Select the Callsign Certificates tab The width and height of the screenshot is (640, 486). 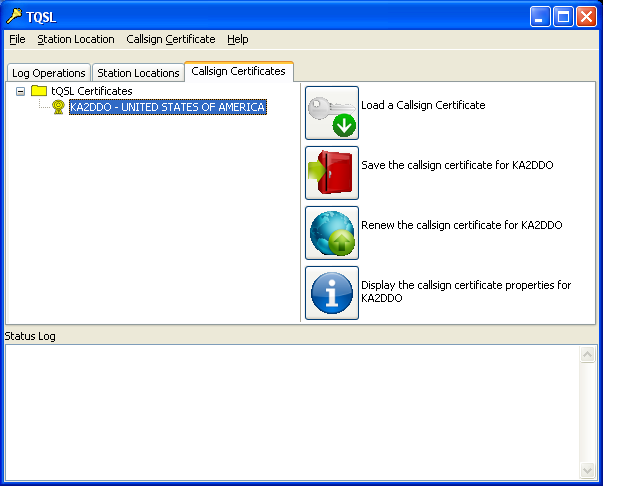click(239, 71)
